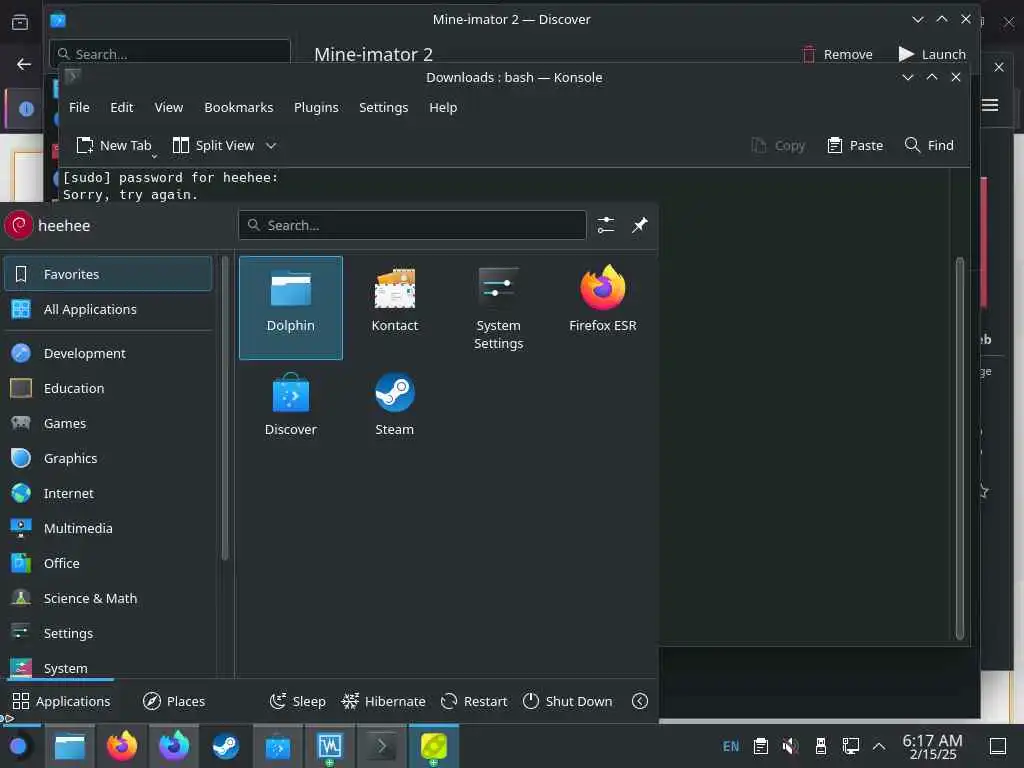The height and width of the screenshot is (768, 1024).
Task: Open the Konsole Bookmarks menu
Action: point(238,108)
